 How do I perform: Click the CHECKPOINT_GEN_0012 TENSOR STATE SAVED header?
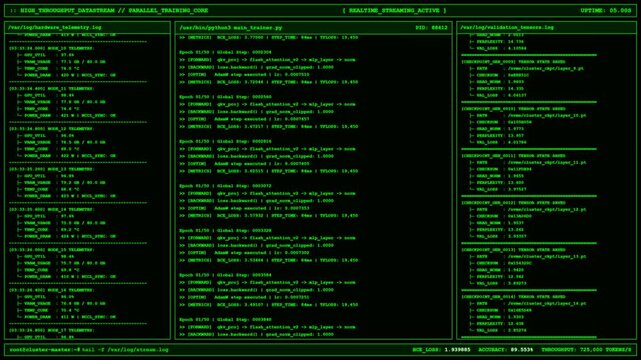click(x=513, y=203)
